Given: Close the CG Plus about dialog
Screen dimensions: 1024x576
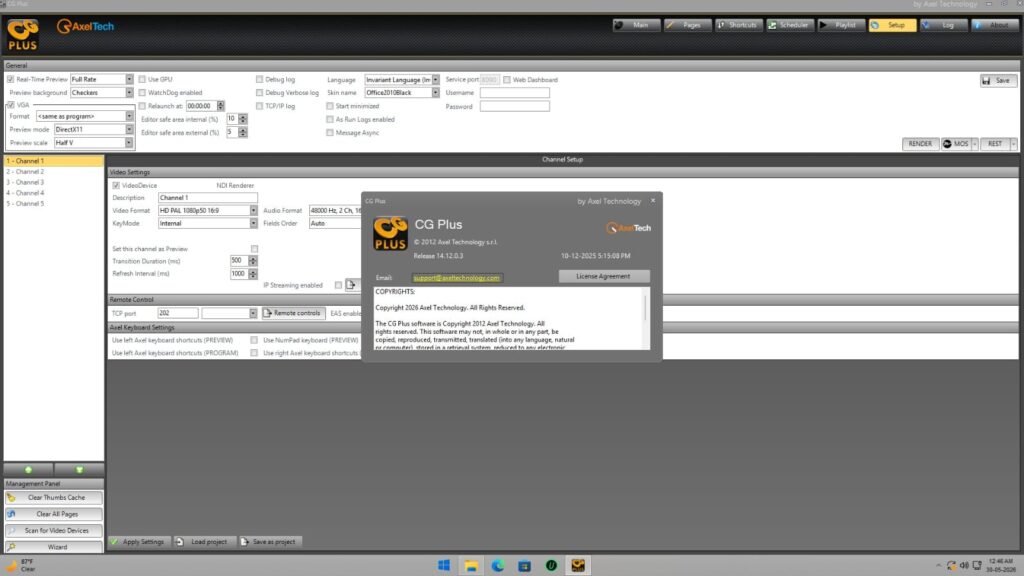Looking at the screenshot, I should pos(652,200).
